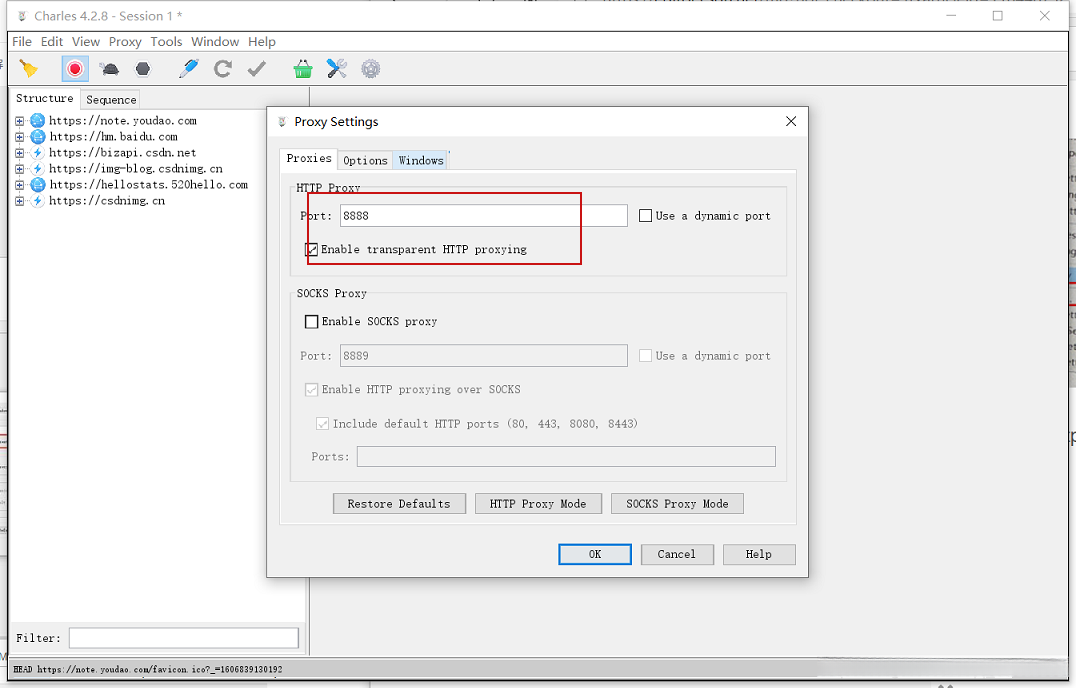Click Proxy Settings dialog title icon
Screen dimensions: 1076x688
[282, 121]
